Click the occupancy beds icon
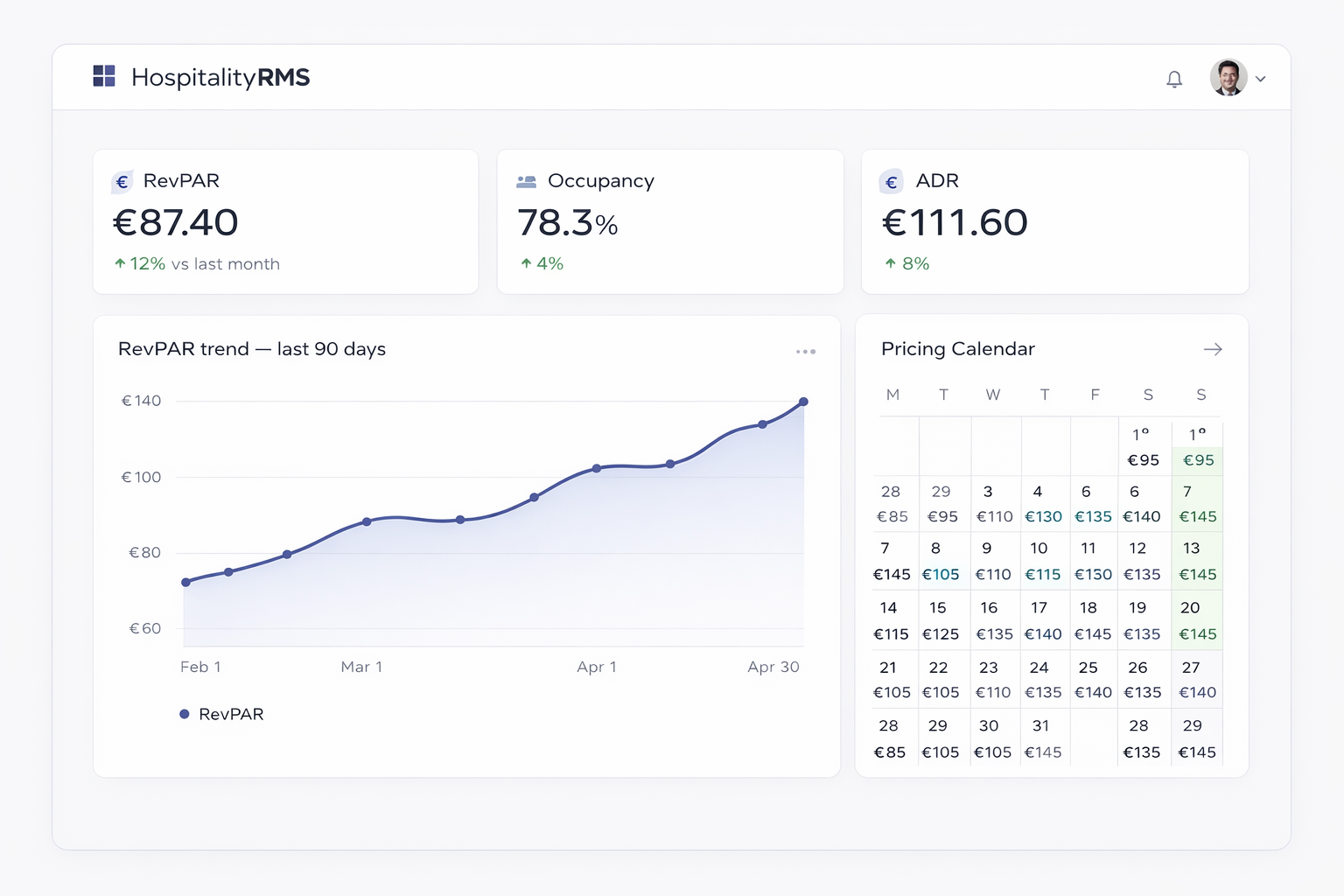This screenshot has width=1344, height=896. click(x=526, y=181)
